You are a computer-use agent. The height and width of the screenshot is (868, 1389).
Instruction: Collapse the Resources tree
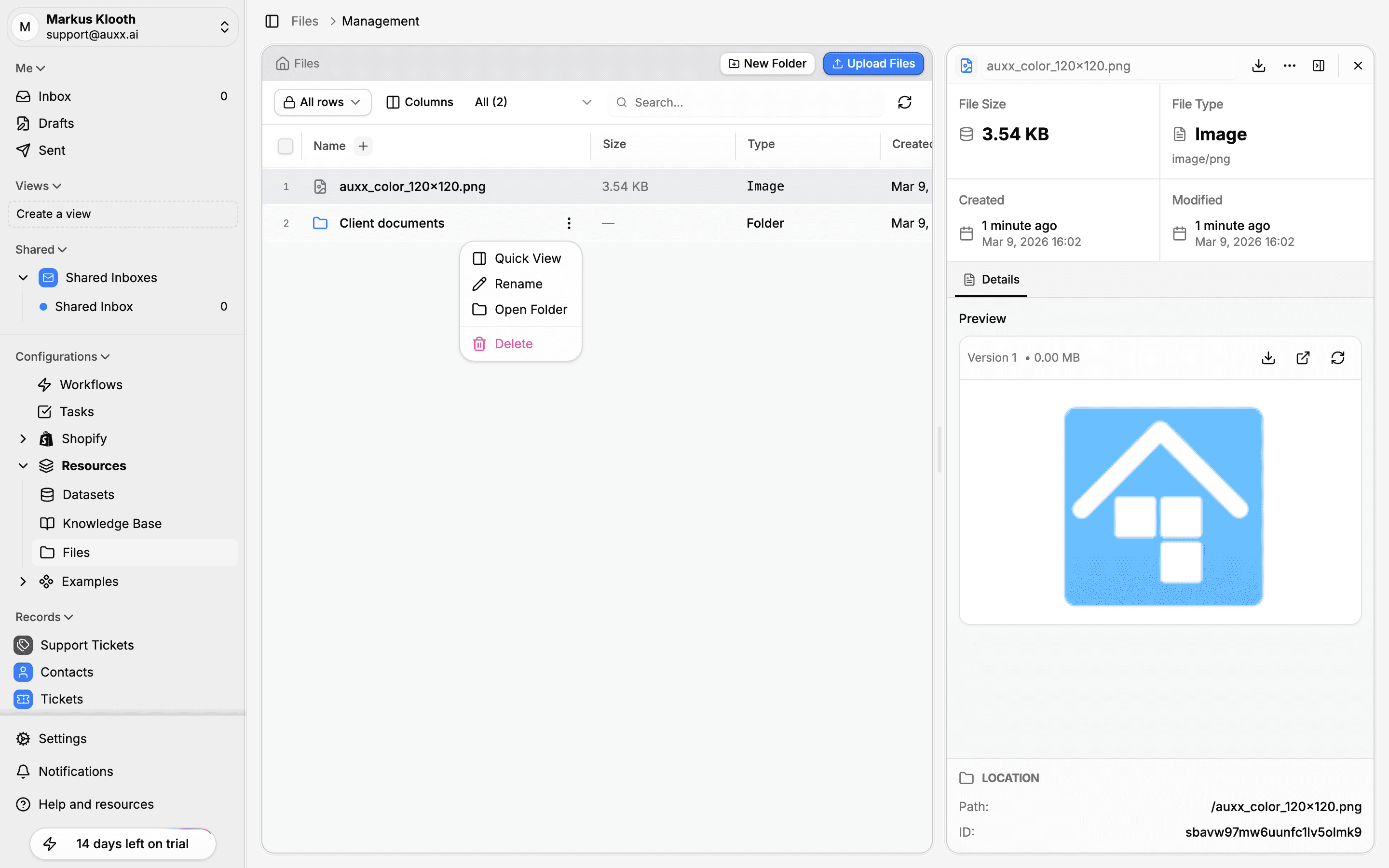pos(23,465)
